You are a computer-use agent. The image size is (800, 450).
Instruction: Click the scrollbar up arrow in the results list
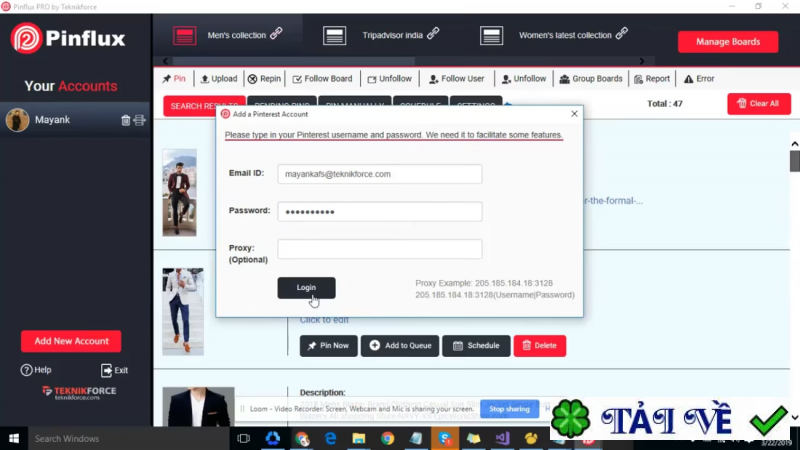(x=795, y=144)
